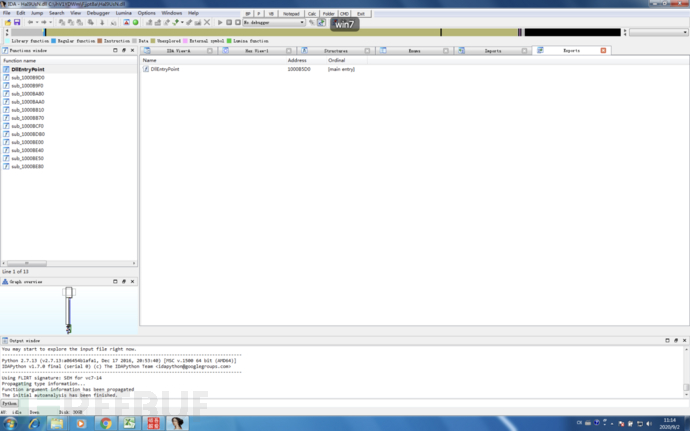This screenshot has width=690, height=431.
Task: Select sub_10008C70 in the Functions window
Action: [28, 126]
